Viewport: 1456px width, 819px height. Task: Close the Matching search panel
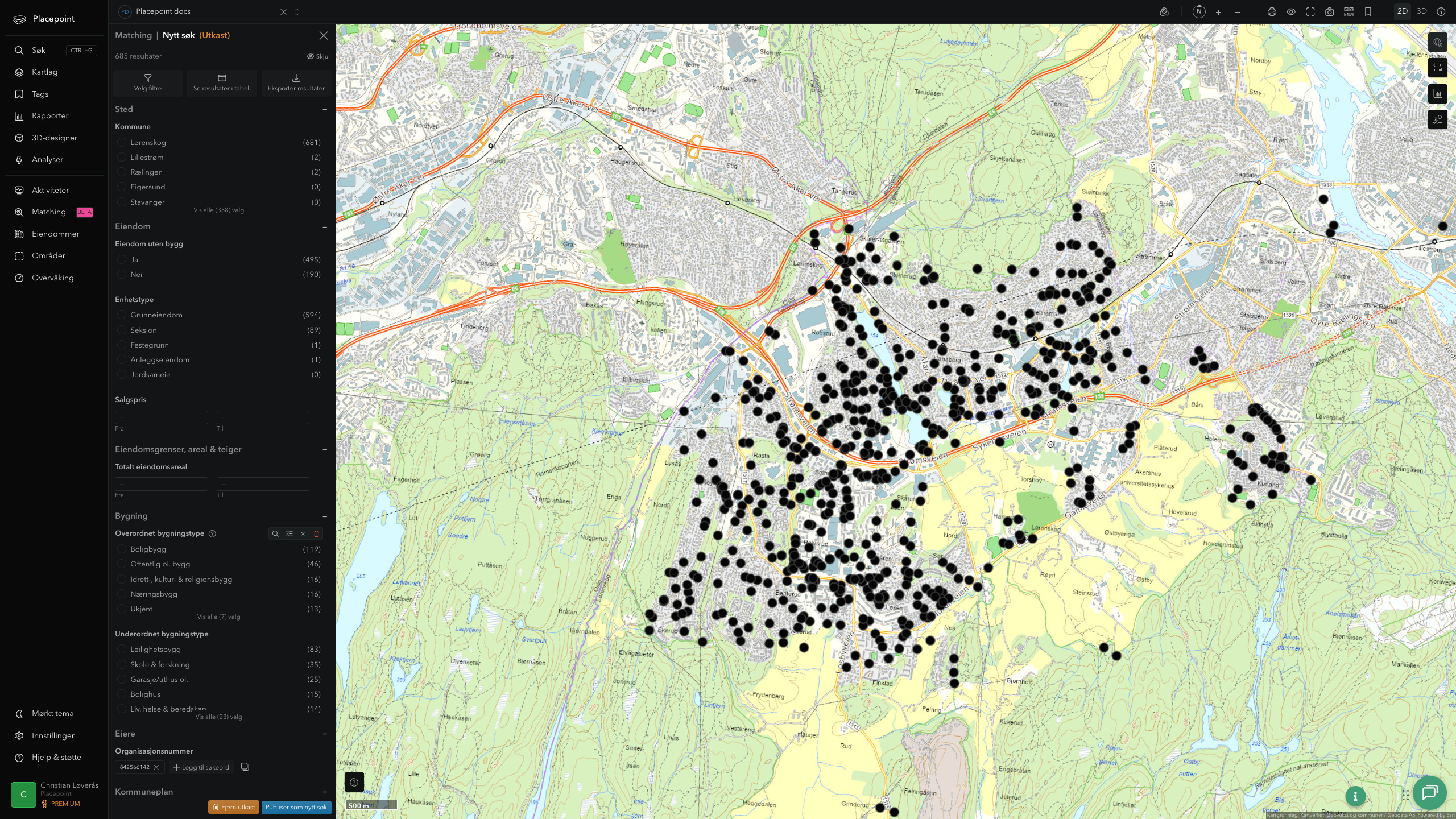point(324,35)
